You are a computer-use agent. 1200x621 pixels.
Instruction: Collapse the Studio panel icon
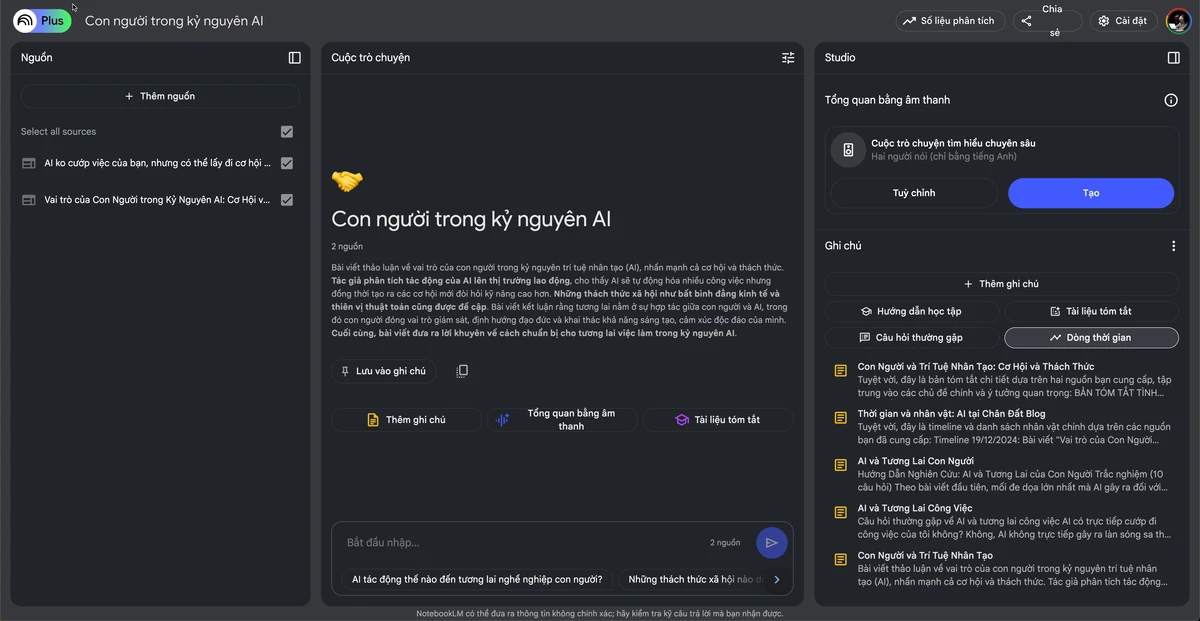click(1174, 58)
